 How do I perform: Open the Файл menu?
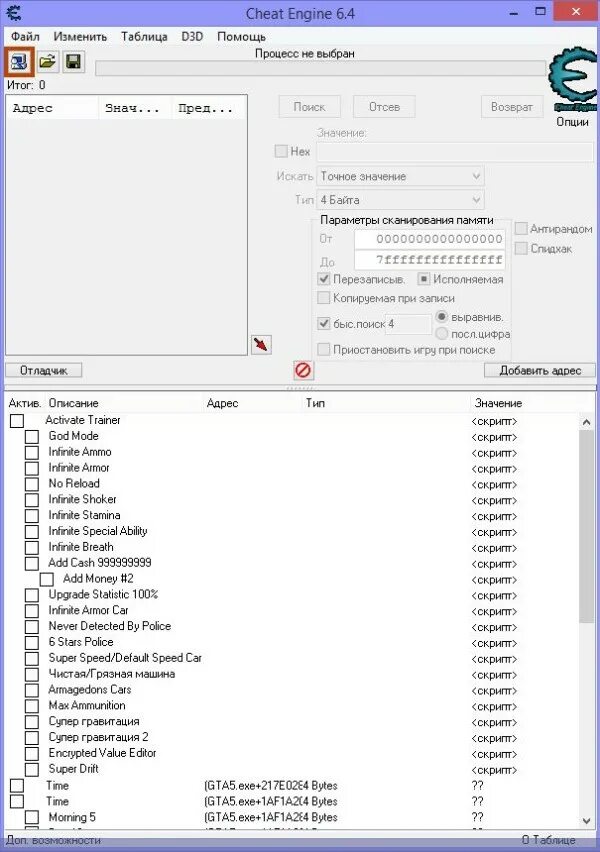(25, 36)
